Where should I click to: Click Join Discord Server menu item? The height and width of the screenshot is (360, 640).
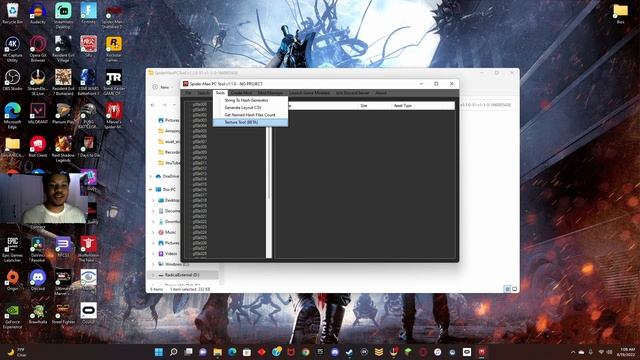352,93
